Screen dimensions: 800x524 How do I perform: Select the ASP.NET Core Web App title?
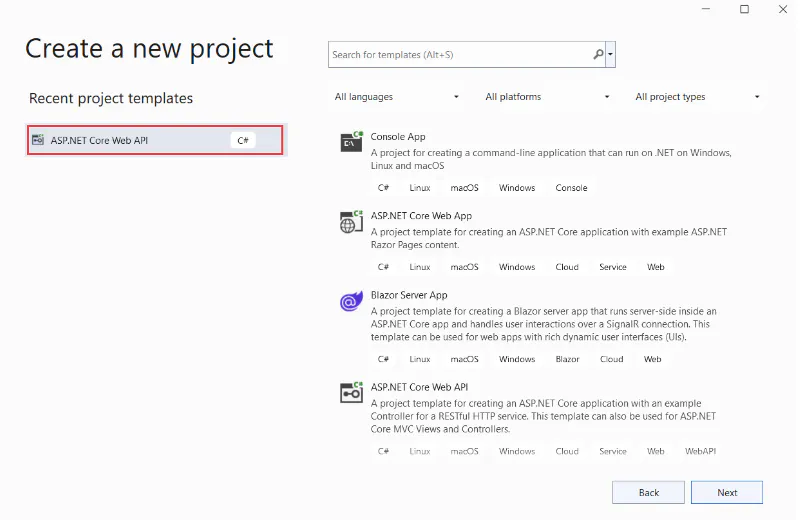[x=421, y=216]
